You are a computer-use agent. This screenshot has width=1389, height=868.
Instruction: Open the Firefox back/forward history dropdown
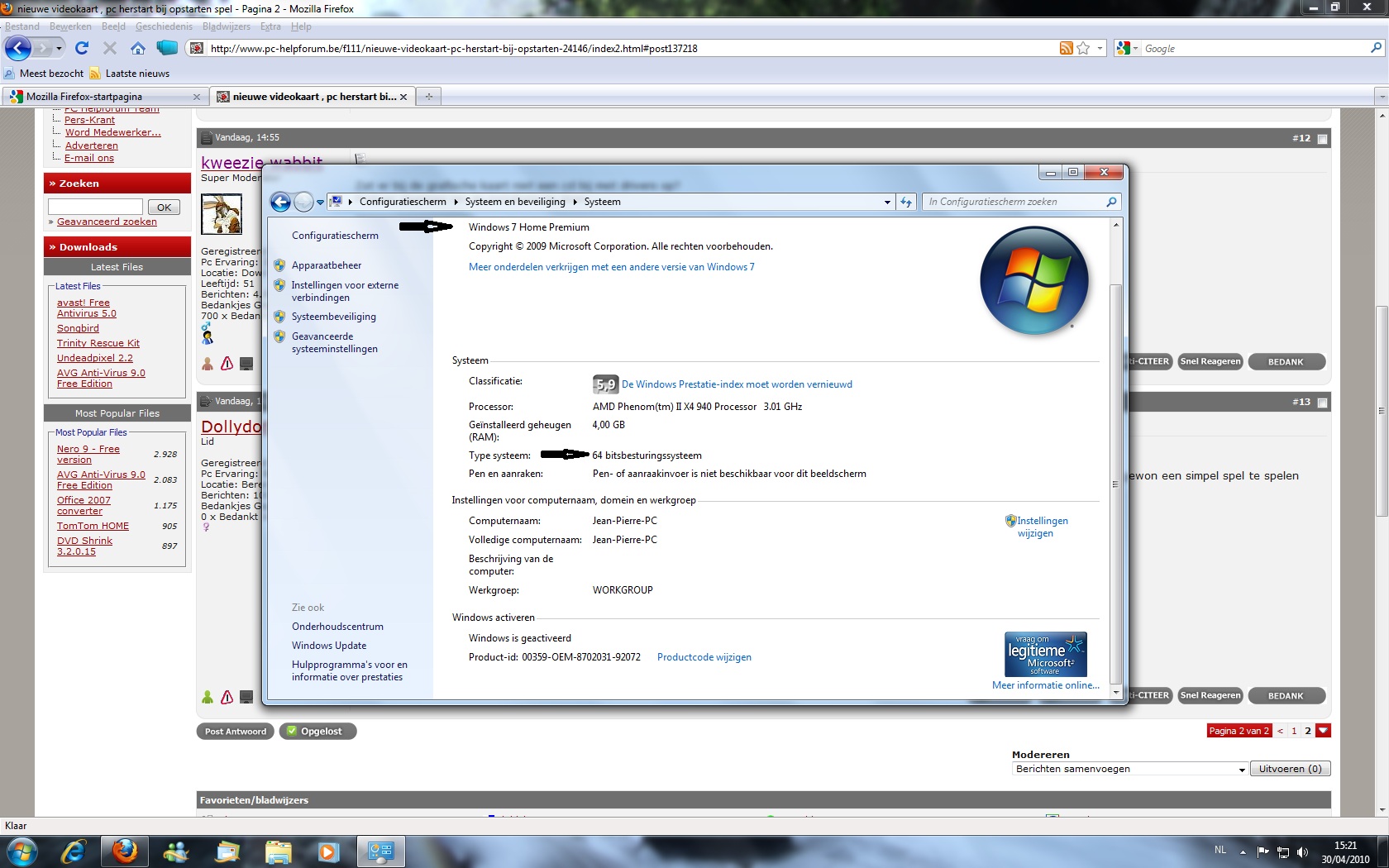pos(60,48)
